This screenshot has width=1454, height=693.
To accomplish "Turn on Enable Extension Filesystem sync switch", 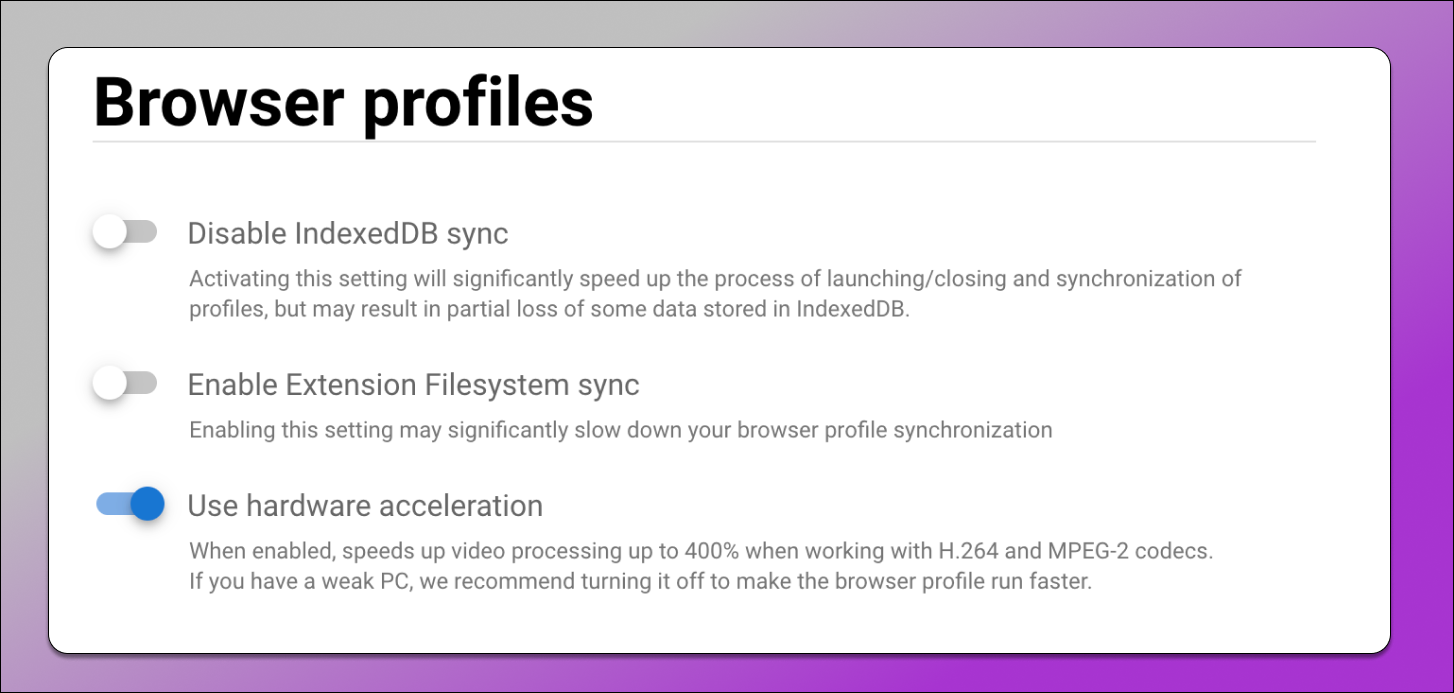I will [125, 383].
